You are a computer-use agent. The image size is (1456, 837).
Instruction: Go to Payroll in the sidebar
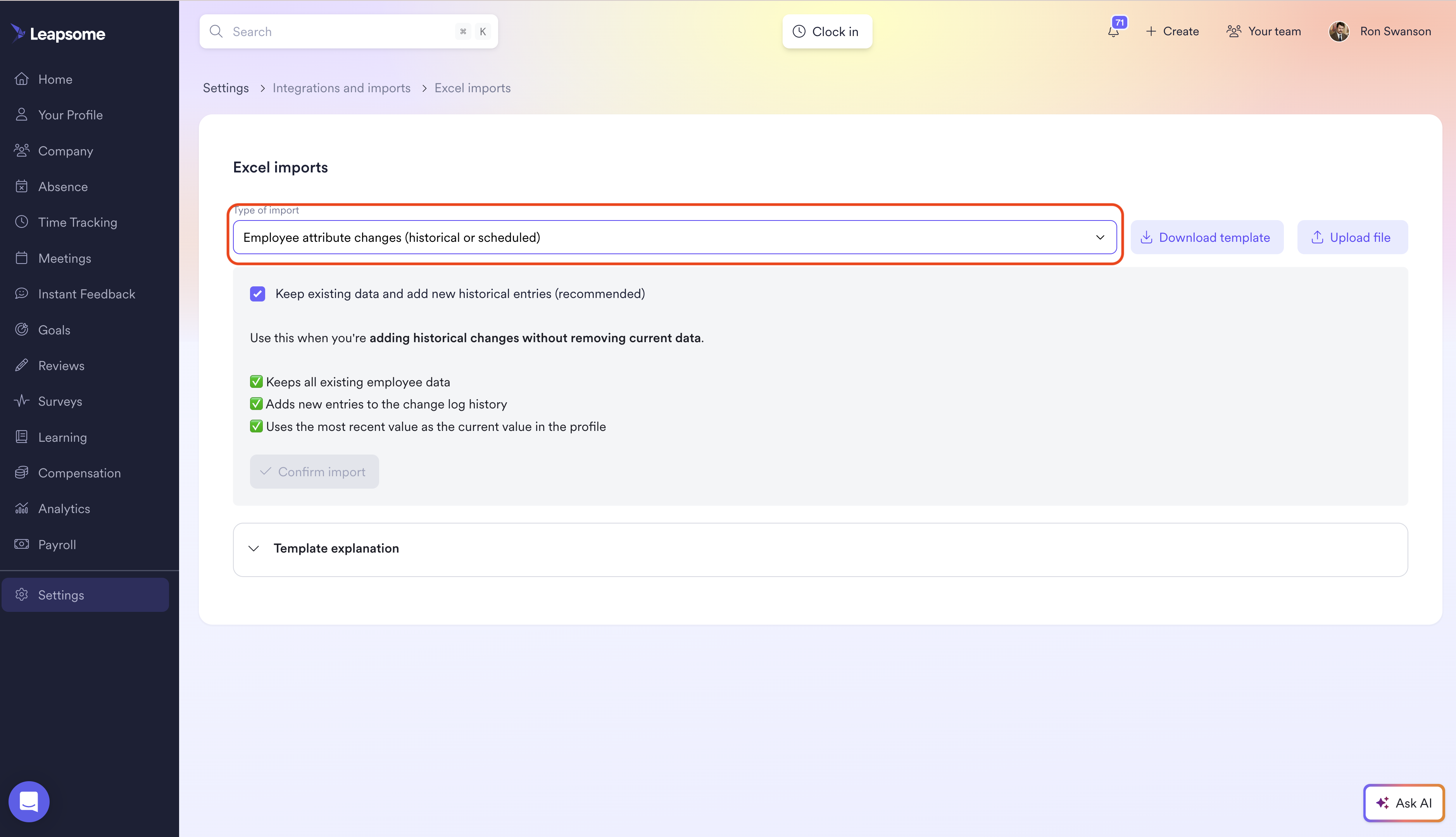click(x=57, y=544)
